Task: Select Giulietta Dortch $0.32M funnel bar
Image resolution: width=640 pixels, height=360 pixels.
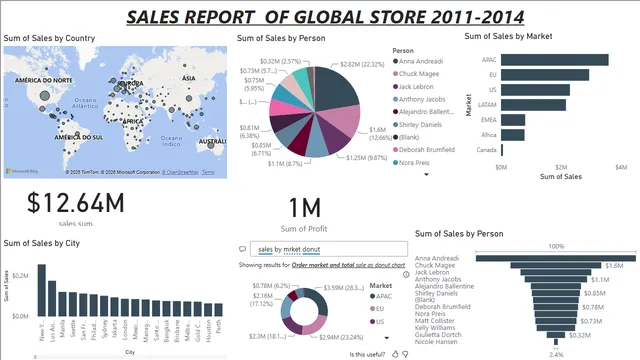Action: pyautogui.click(x=556, y=335)
